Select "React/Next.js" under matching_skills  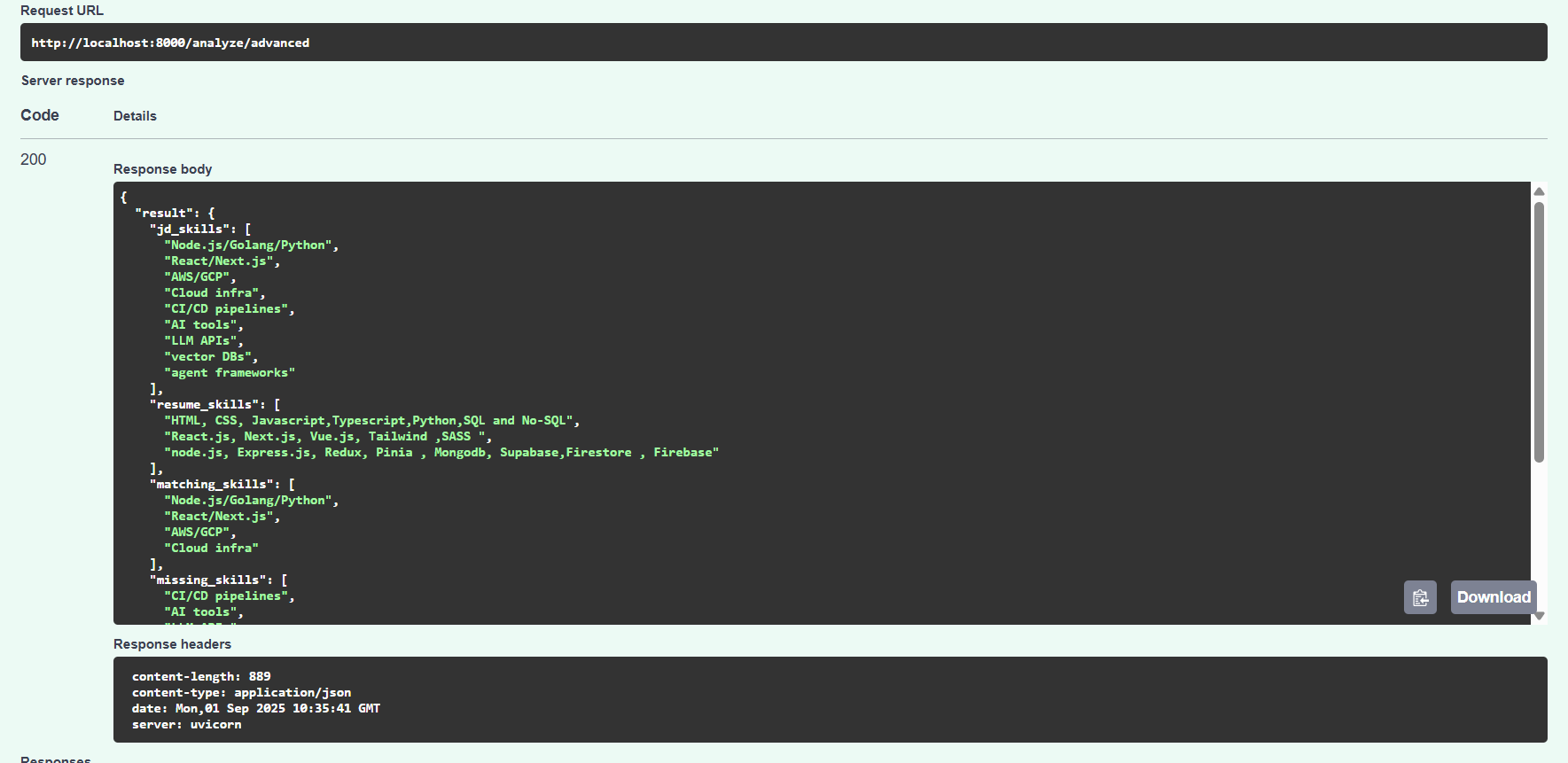tap(219, 516)
